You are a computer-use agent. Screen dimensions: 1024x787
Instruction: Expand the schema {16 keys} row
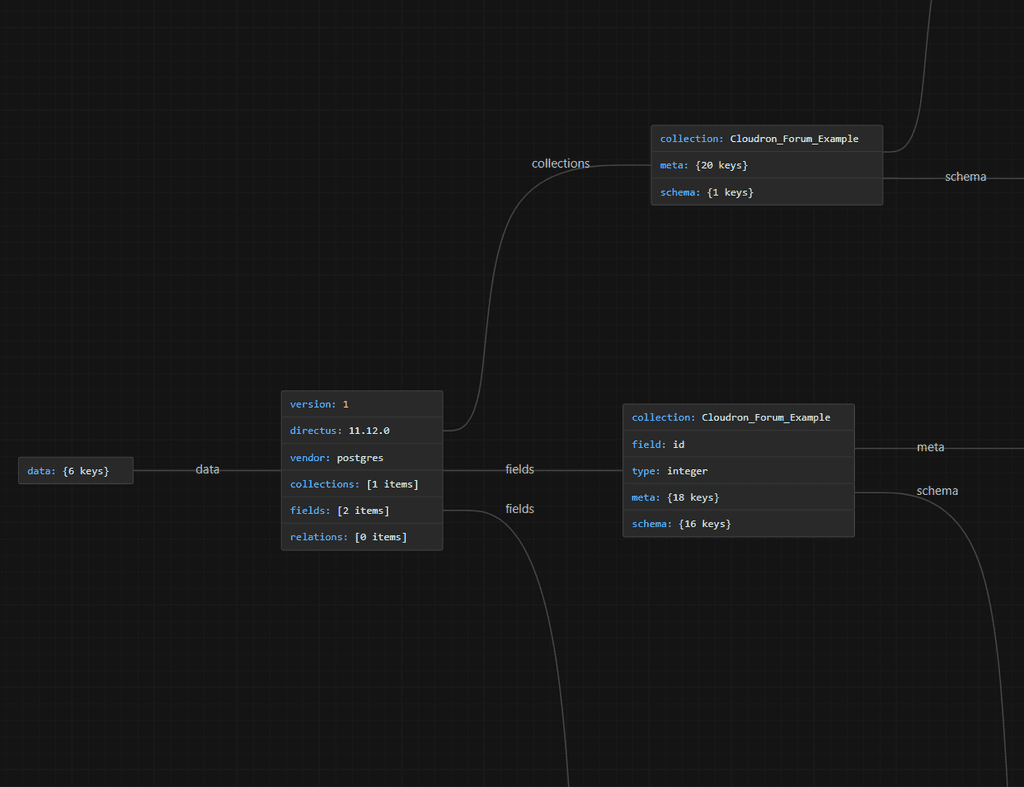point(738,524)
